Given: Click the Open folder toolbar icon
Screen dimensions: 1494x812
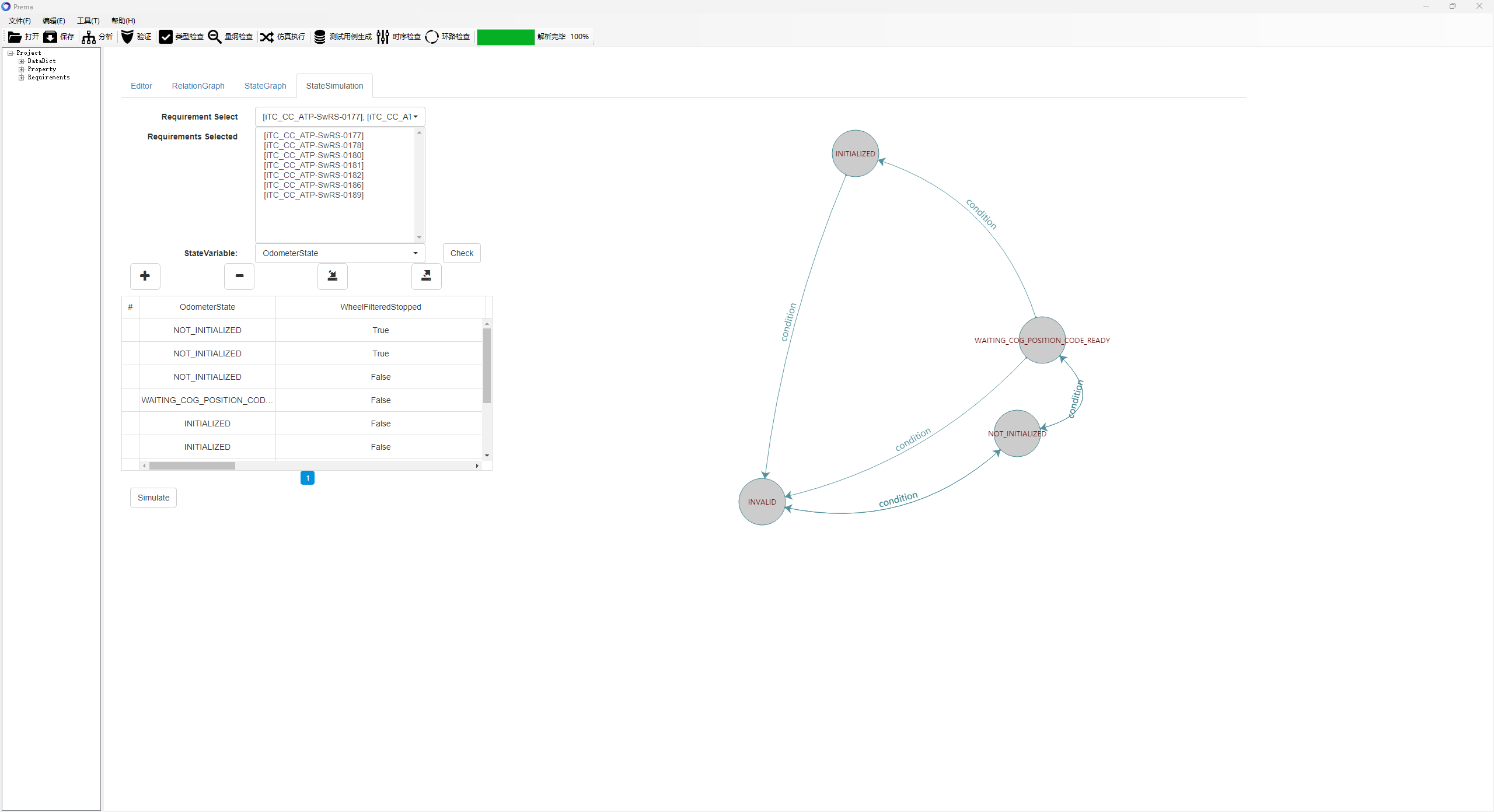Looking at the screenshot, I should (15, 37).
